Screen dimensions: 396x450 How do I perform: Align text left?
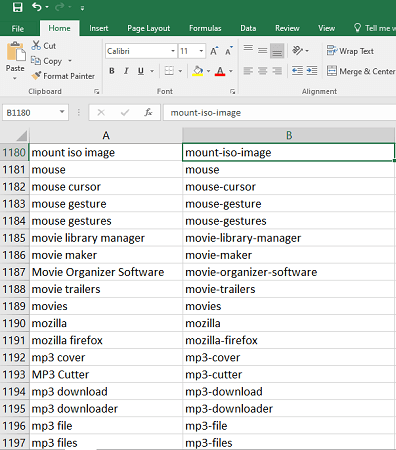tap(248, 71)
